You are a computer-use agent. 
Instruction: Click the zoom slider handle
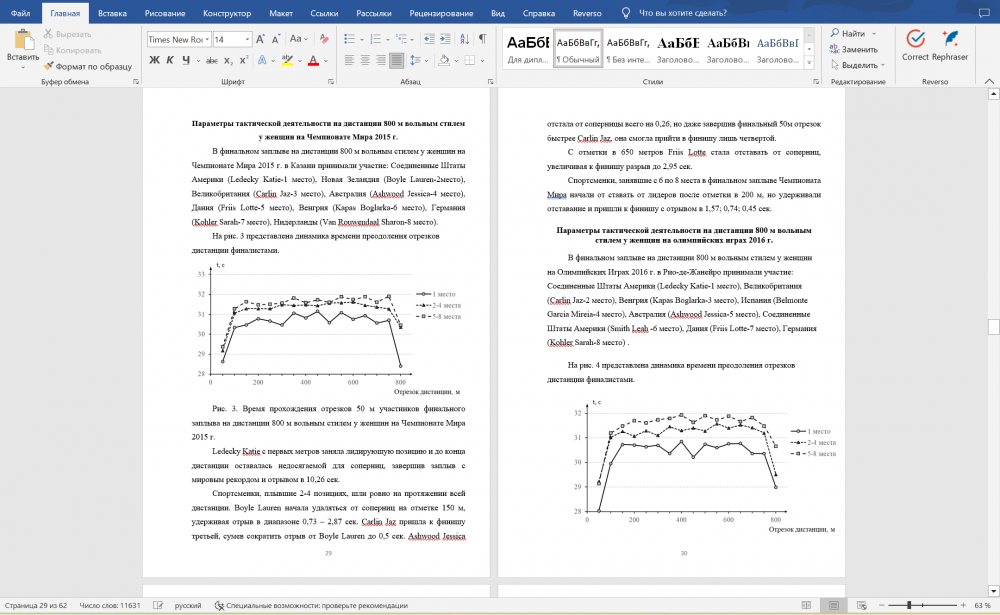908,605
